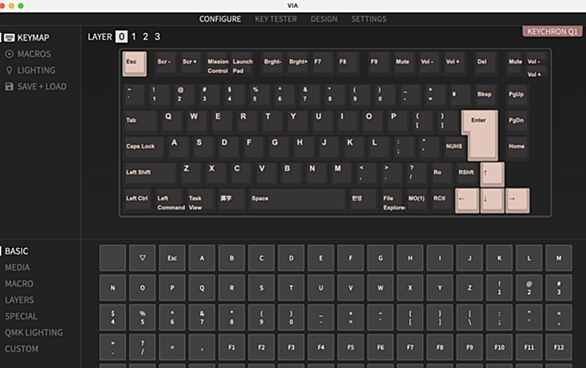The width and height of the screenshot is (586, 368).
Task: Select the right arrow key on the layout
Action: pyautogui.click(x=518, y=201)
